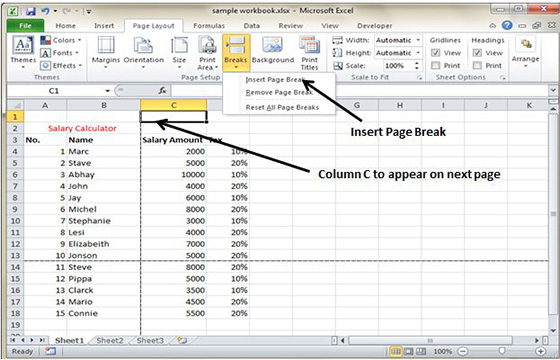The width and height of the screenshot is (560, 360).
Task: Switch to the Formulas tab
Action: tap(209, 26)
